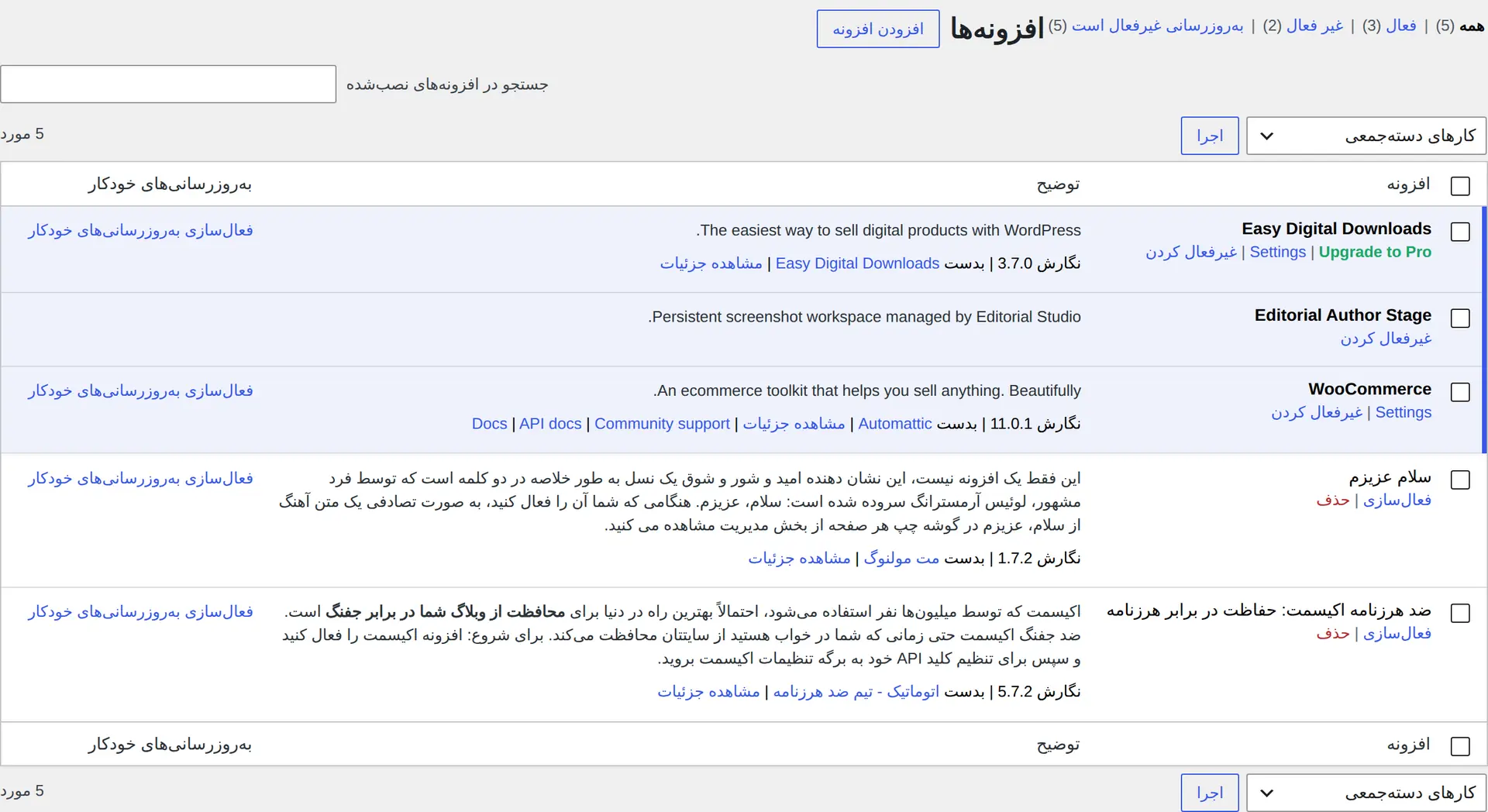This screenshot has width=1488, height=812.
Task: Open اتوماتیک - تیم ضد هرزنامه author link
Action: pos(856,692)
